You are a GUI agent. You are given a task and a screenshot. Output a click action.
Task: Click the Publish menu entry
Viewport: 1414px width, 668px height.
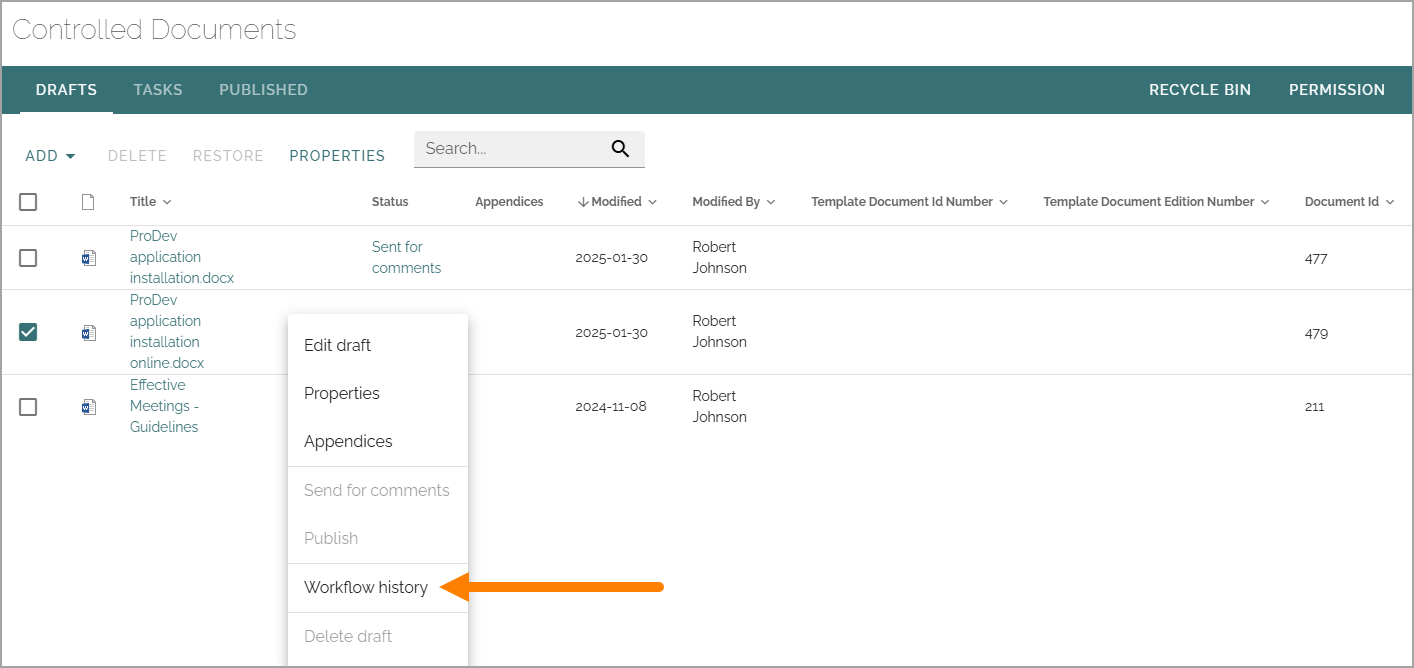click(x=378, y=538)
